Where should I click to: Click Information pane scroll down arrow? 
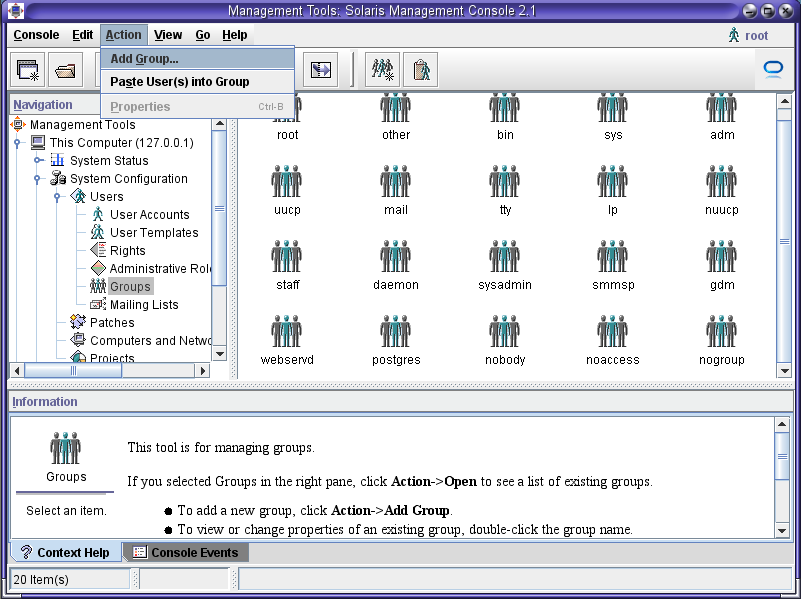click(x=782, y=531)
